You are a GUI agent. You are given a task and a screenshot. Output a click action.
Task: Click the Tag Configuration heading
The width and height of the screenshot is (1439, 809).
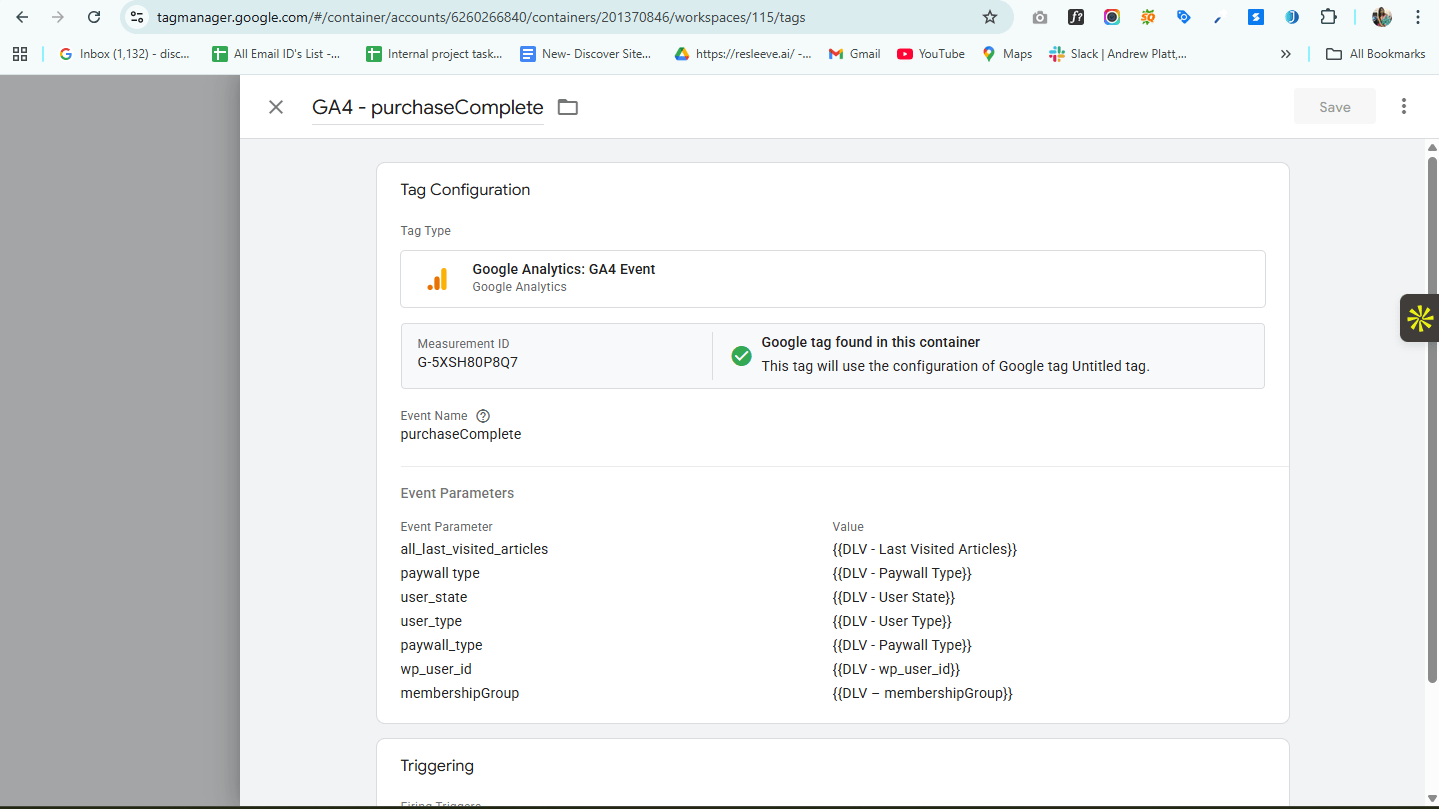click(x=465, y=190)
